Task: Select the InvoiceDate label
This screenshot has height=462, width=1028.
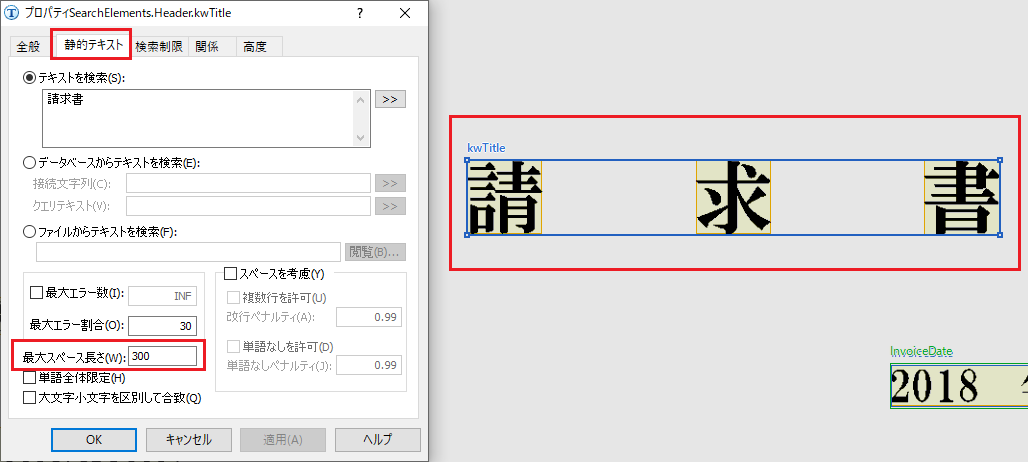Action: [921, 352]
